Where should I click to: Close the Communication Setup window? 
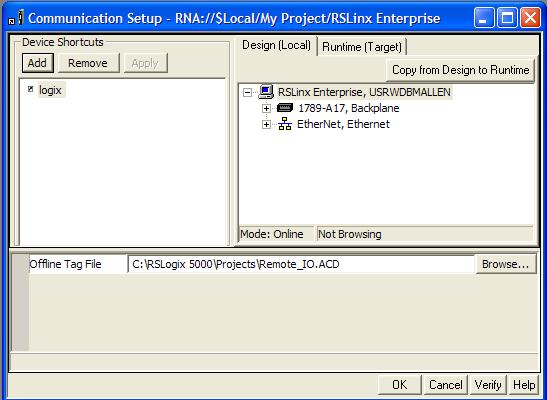pos(530,18)
